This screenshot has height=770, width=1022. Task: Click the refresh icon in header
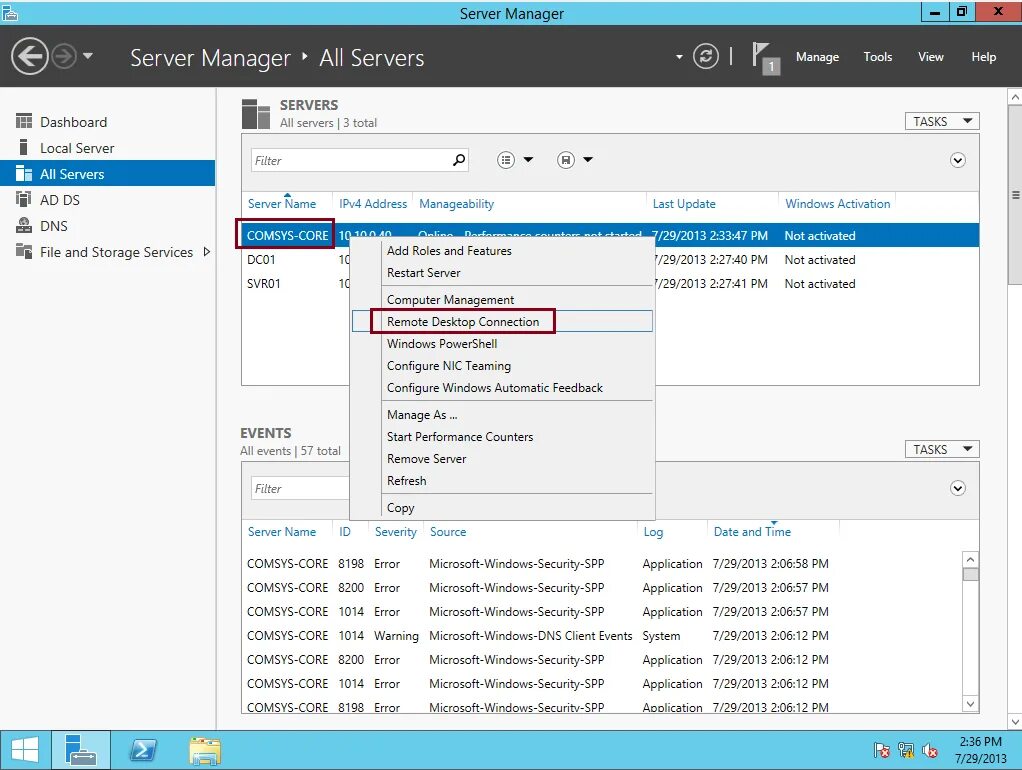click(x=705, y=56)
